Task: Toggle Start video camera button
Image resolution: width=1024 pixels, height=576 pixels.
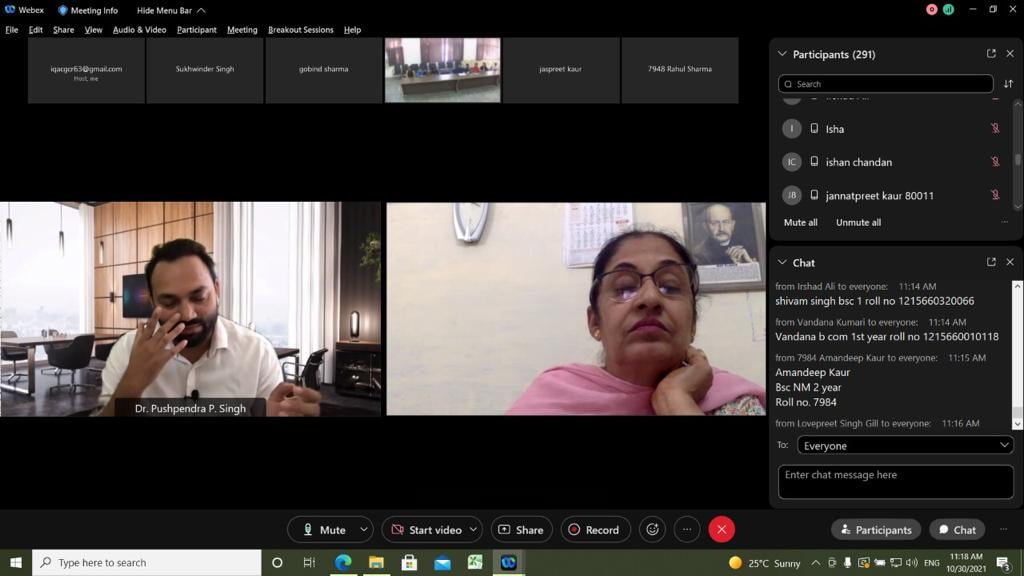Action: coord(425,530)
